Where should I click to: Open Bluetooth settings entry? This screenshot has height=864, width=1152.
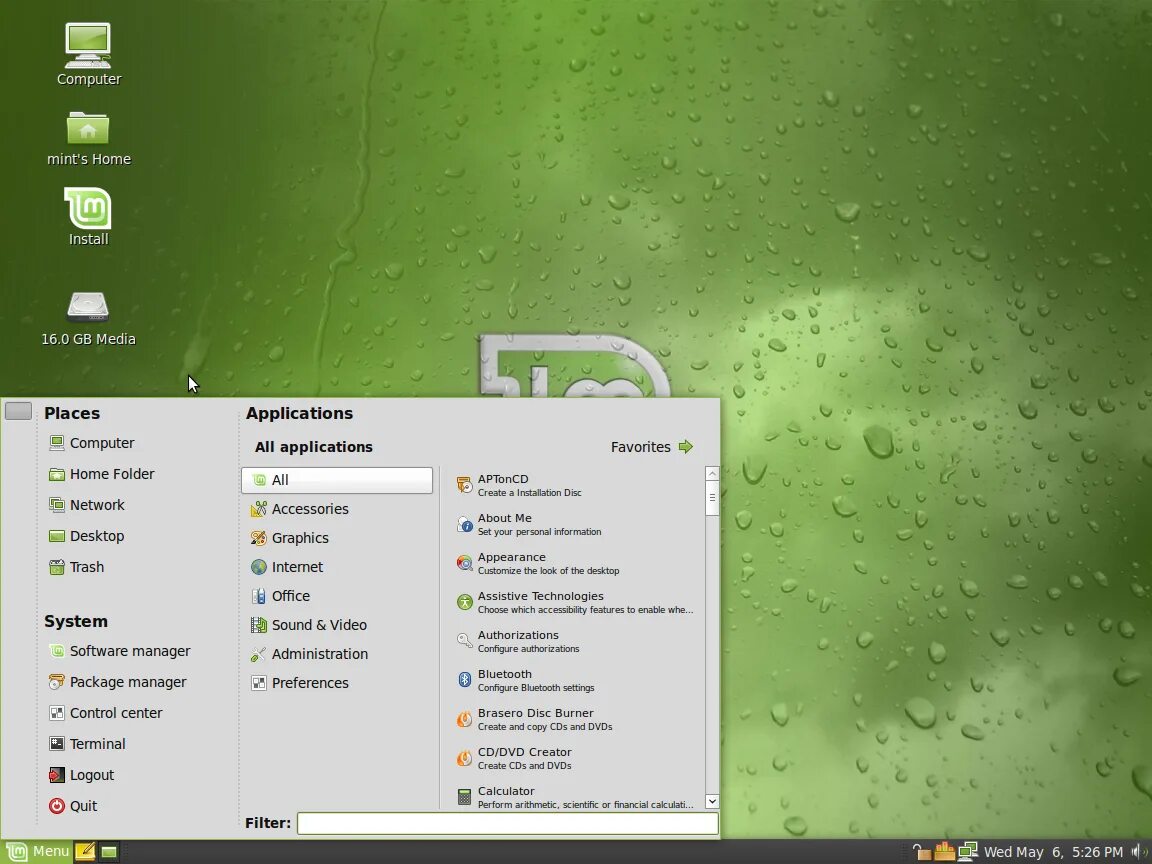(x=575, y=680)
